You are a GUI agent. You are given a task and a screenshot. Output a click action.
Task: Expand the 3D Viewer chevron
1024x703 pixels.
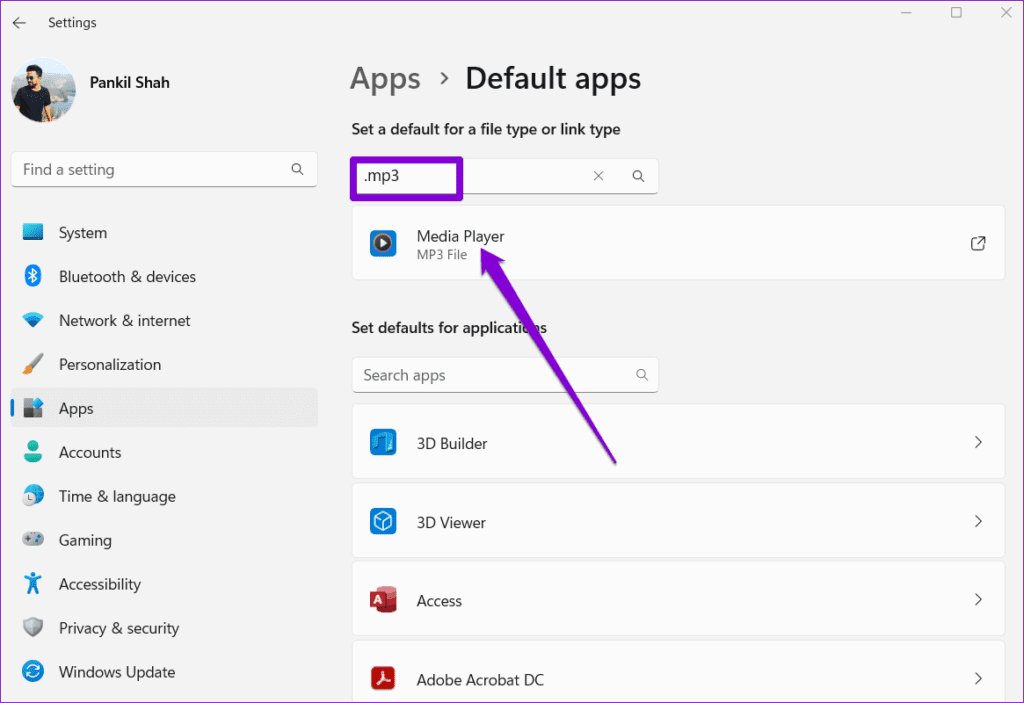pyautogui.click(x=978, y=521)
